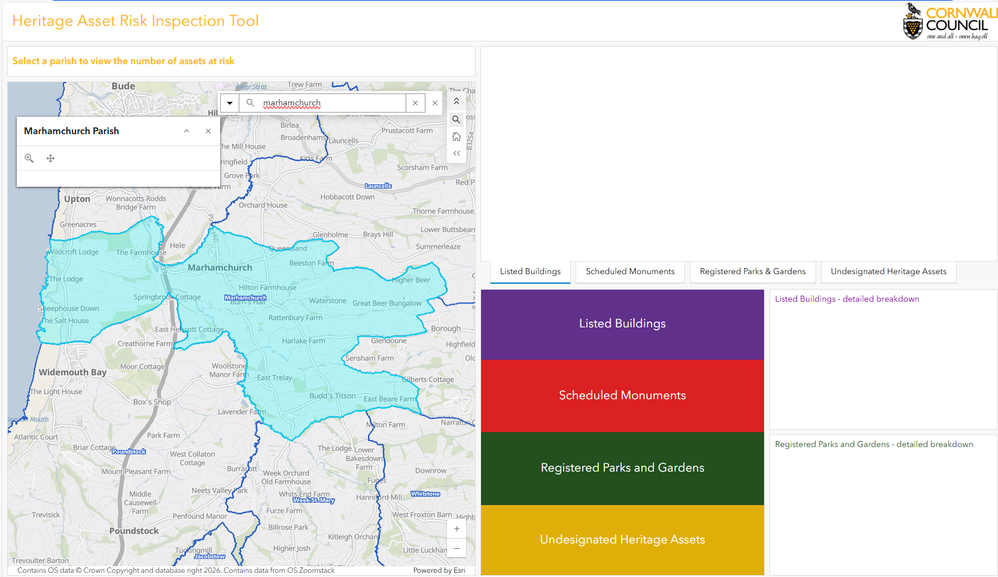Click the red Scheduled Monuments tile
The image size is (998, 577).
(x=622, y=396)
